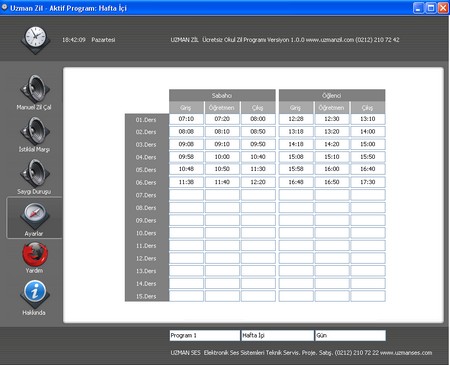
Task: Click Sabahçı Öğretmen cell showing 10:00
Action: (x=222, y=157)
